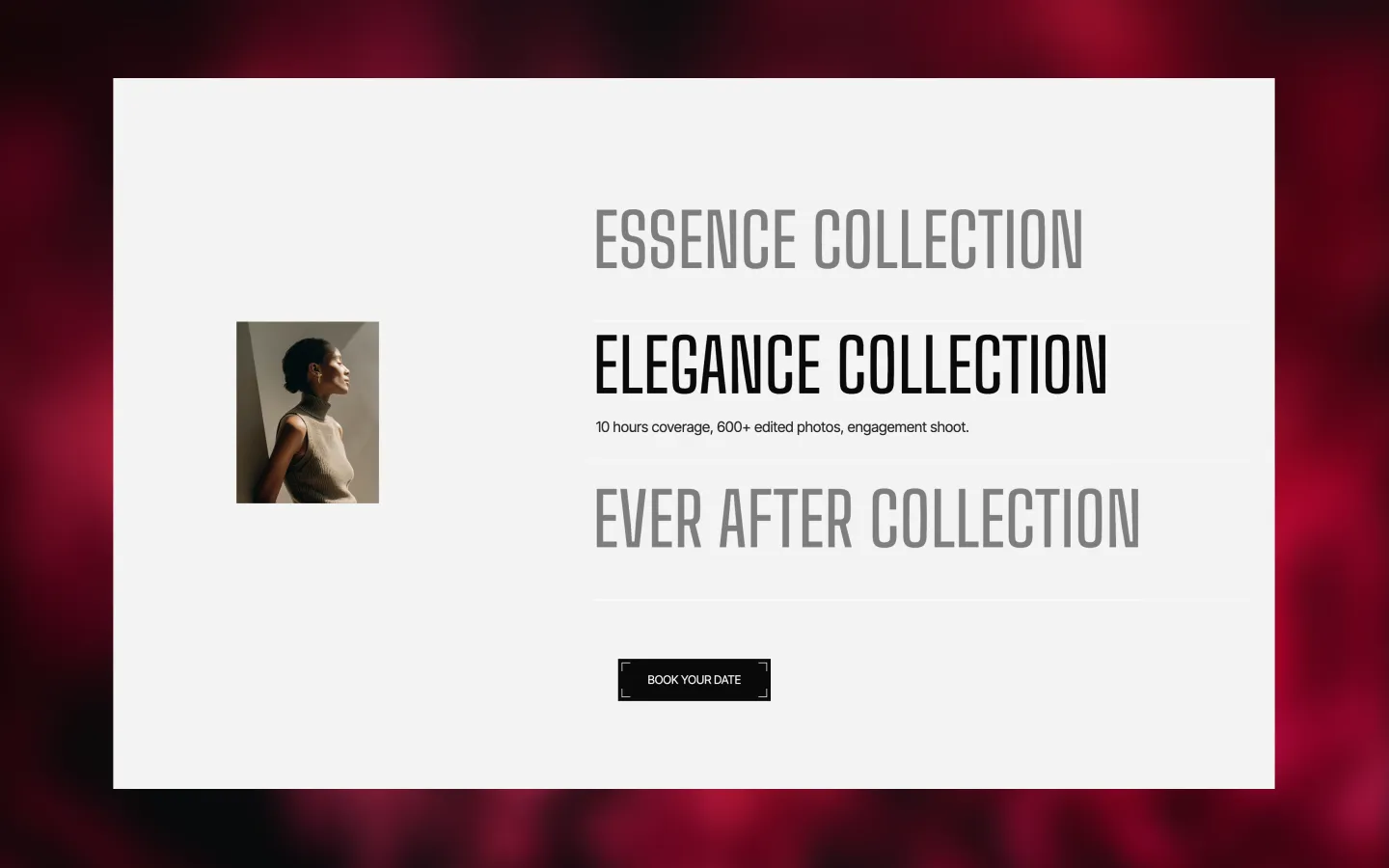Image resolution: width=1389 pixels, height=868 pixels.
Task: Click COLLECTION in the Ever After heading
Action: click(x=1005, y=519)
